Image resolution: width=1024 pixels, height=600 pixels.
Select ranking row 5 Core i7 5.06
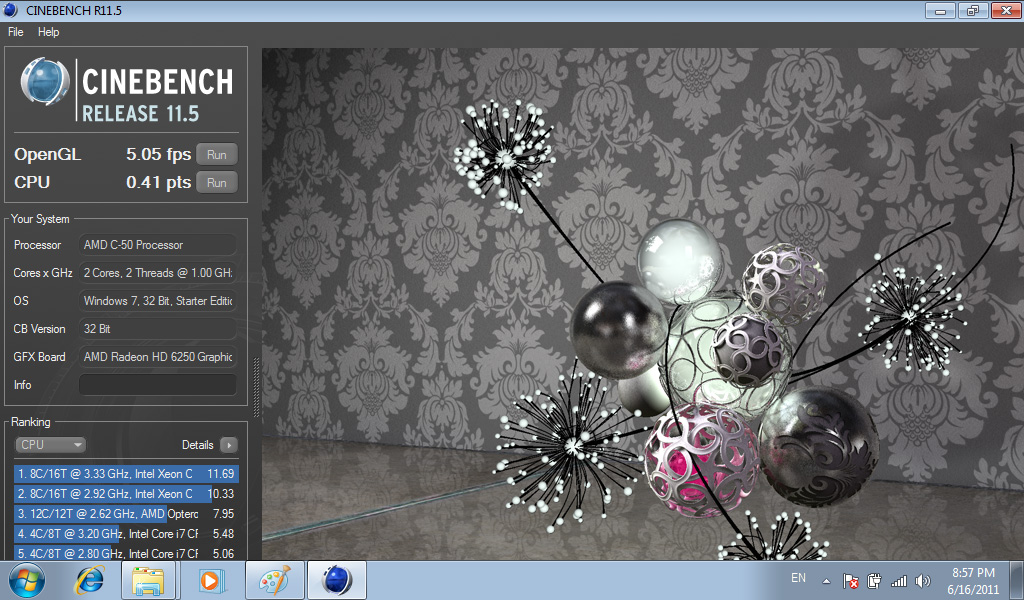coord(126,553)
